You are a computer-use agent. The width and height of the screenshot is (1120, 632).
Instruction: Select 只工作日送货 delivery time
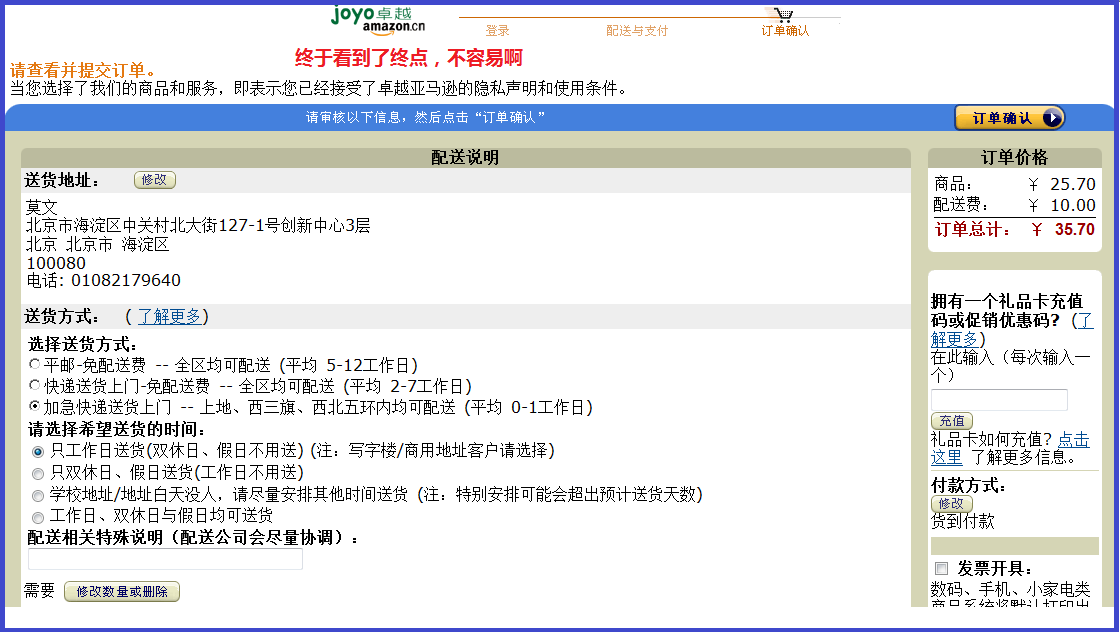[x=38, y=451]
